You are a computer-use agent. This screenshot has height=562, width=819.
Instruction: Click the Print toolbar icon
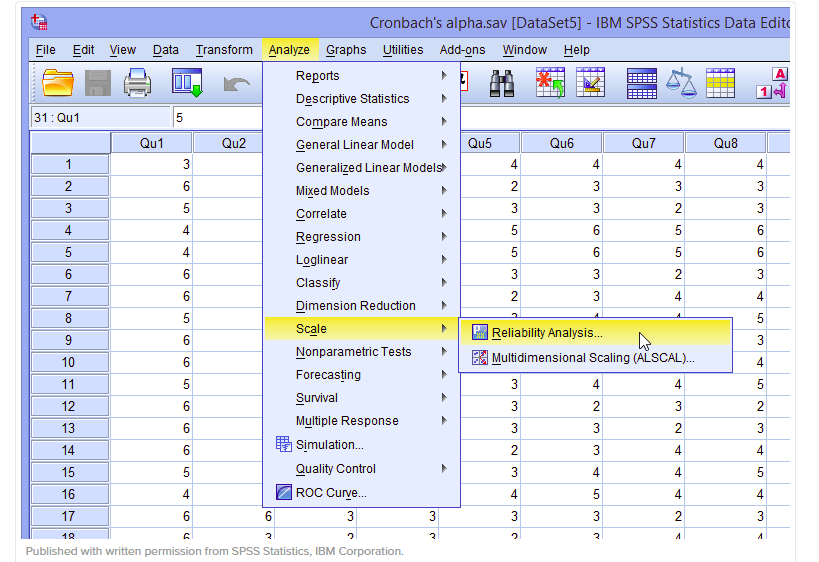click(x=137, y=83)
